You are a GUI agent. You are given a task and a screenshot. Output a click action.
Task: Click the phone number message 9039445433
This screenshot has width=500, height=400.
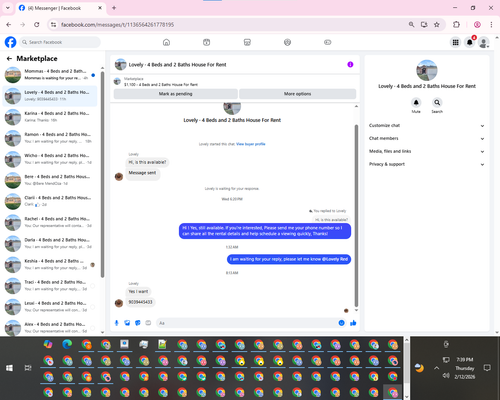(x=140, y=302)
